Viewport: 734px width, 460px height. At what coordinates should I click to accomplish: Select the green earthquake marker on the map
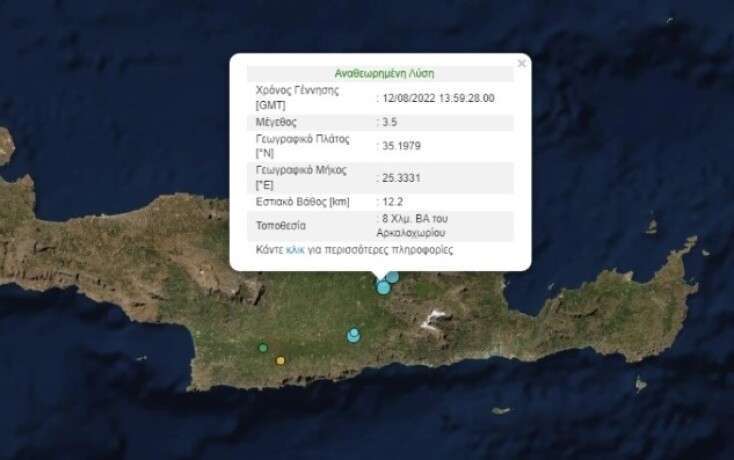(x=263, y=348)
